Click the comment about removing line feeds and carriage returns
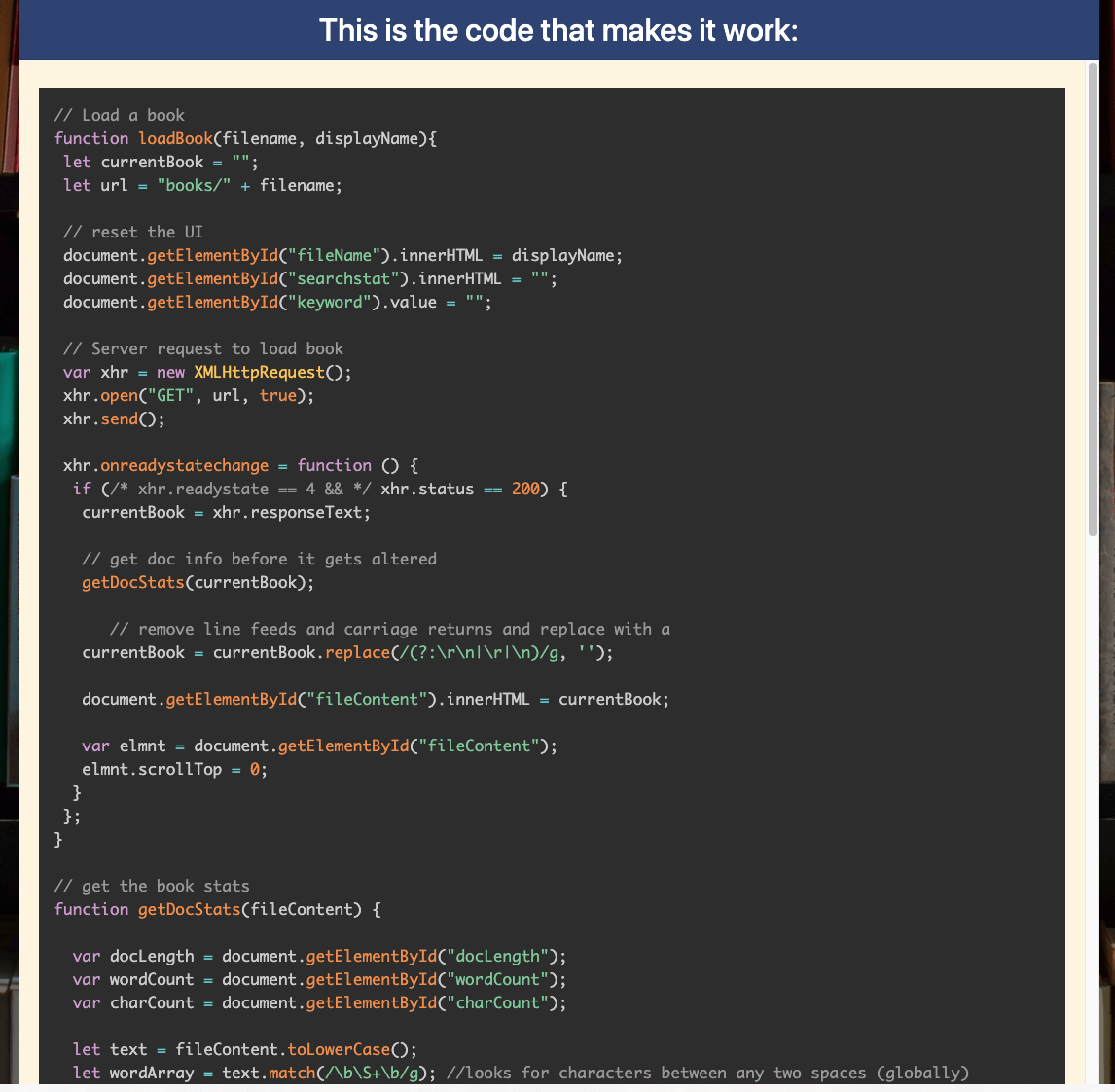 [390, 630]
